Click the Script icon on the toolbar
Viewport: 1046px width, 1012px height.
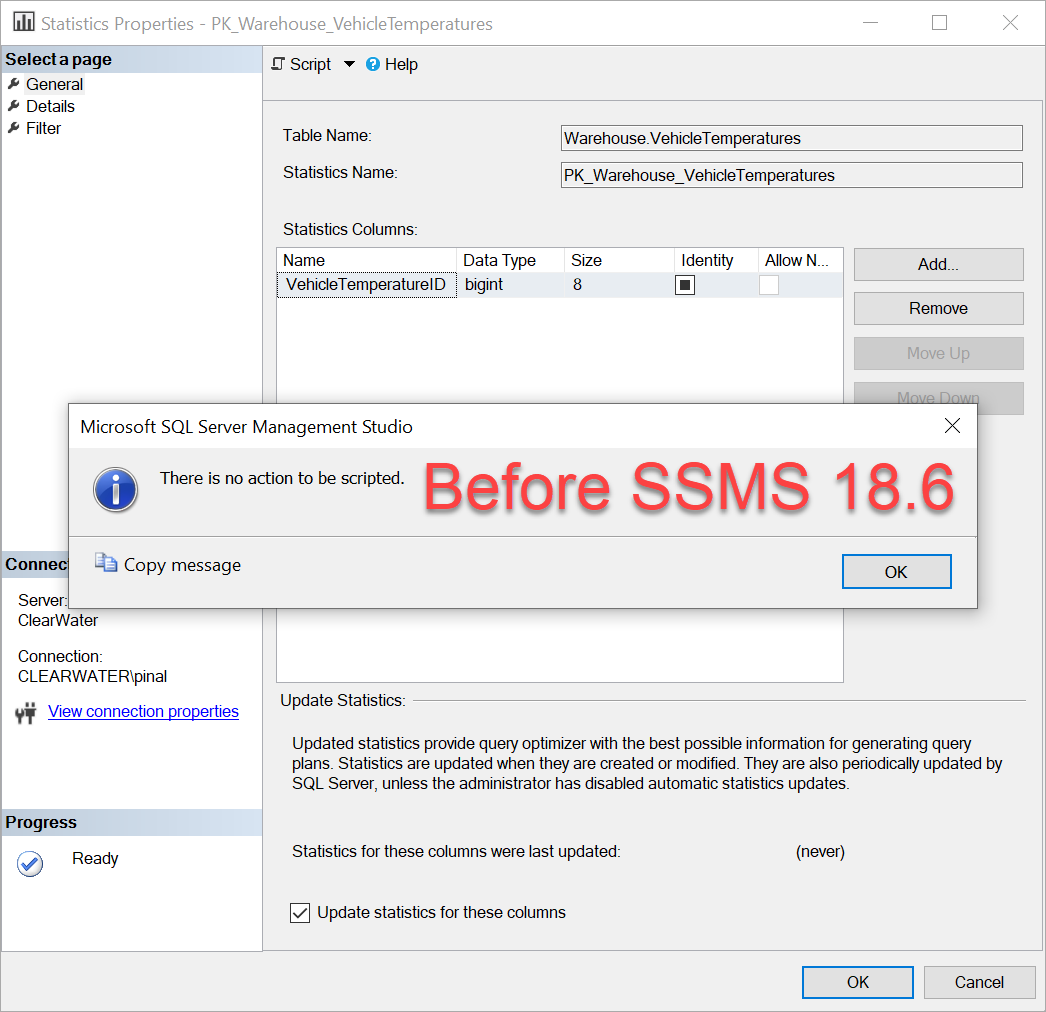pos(278,64)
